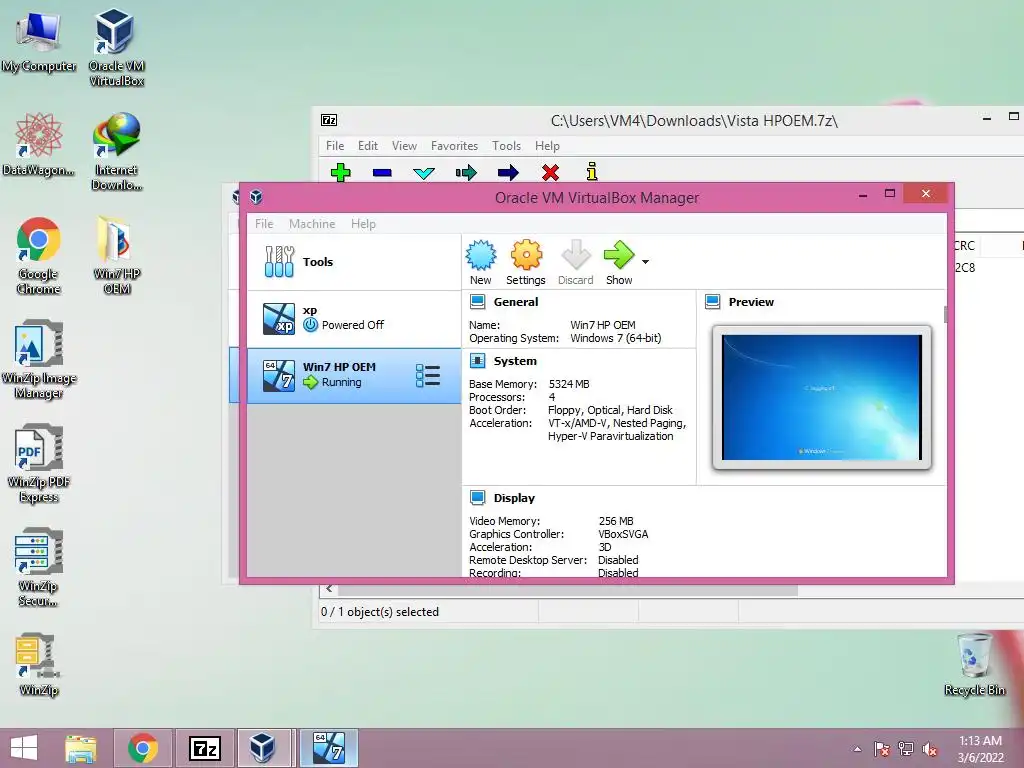This screenshot has width=1024, height=768.
Task: Click the System section chip icon
Action: pos(478,361)
